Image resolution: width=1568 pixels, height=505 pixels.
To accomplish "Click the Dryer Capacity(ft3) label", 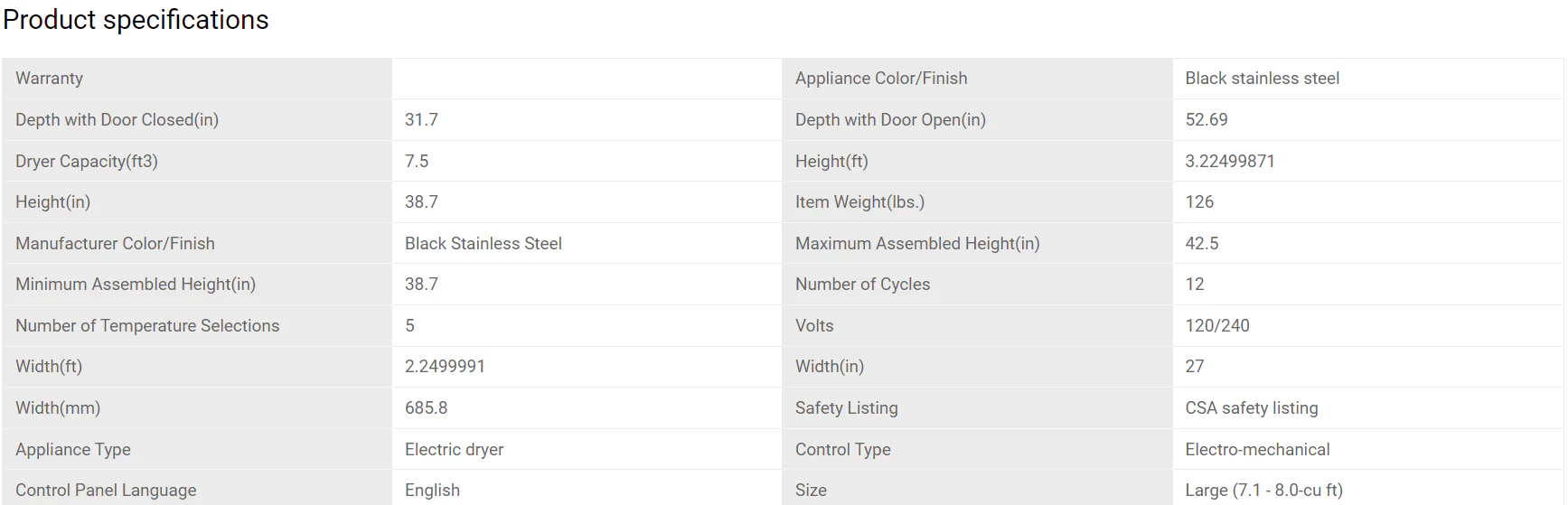I will 87,162.
